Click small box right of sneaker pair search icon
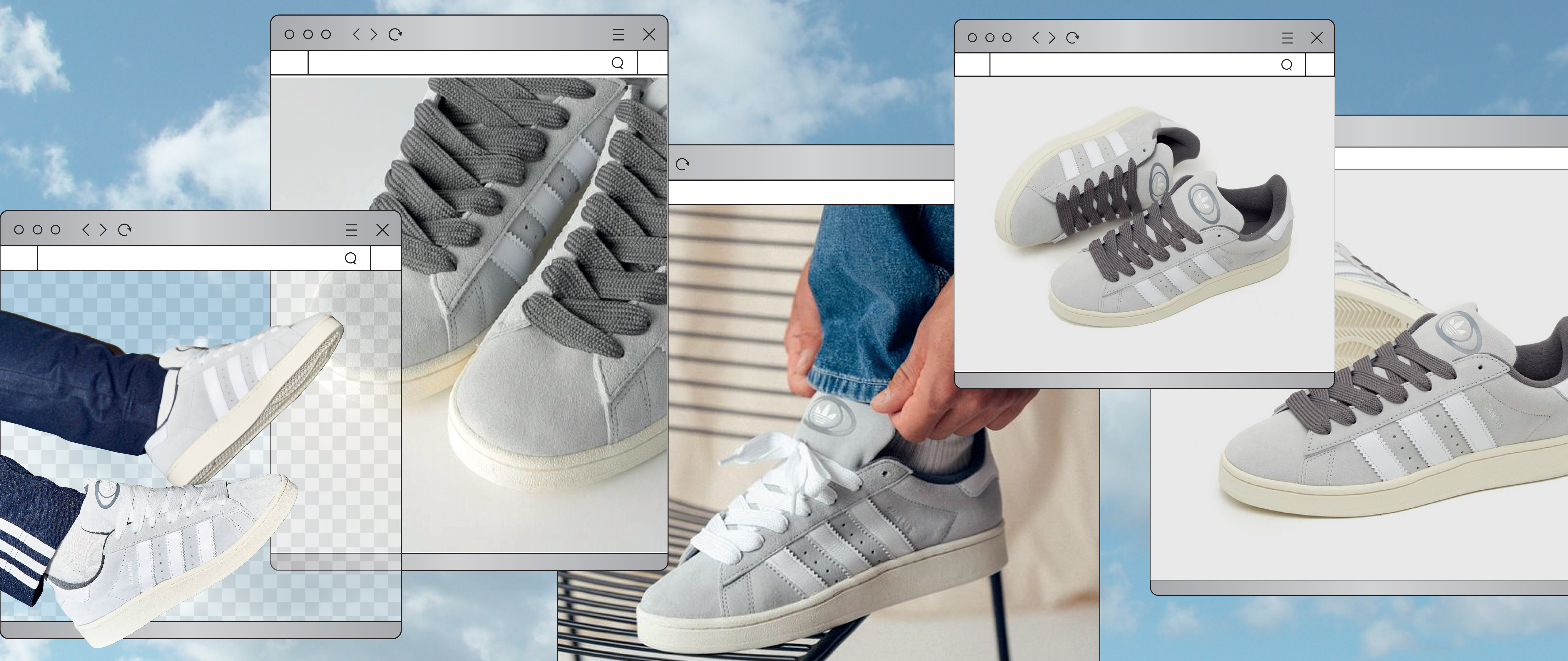The height and width of the screenshot is (661, 1568). pyautogui.click(x=1320, y=64)
